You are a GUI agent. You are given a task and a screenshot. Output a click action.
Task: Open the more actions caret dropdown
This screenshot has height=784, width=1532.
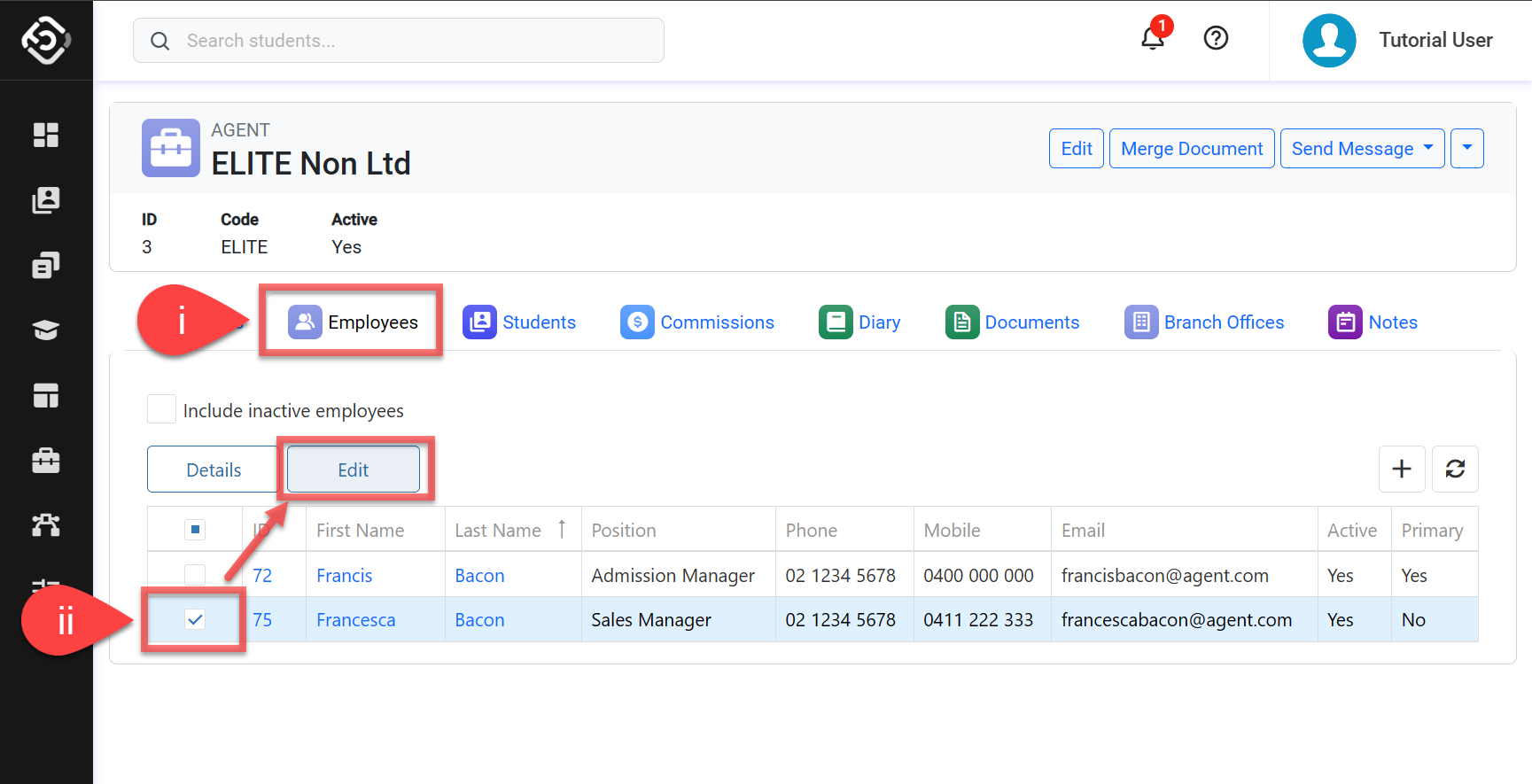tap(1467, 149)
